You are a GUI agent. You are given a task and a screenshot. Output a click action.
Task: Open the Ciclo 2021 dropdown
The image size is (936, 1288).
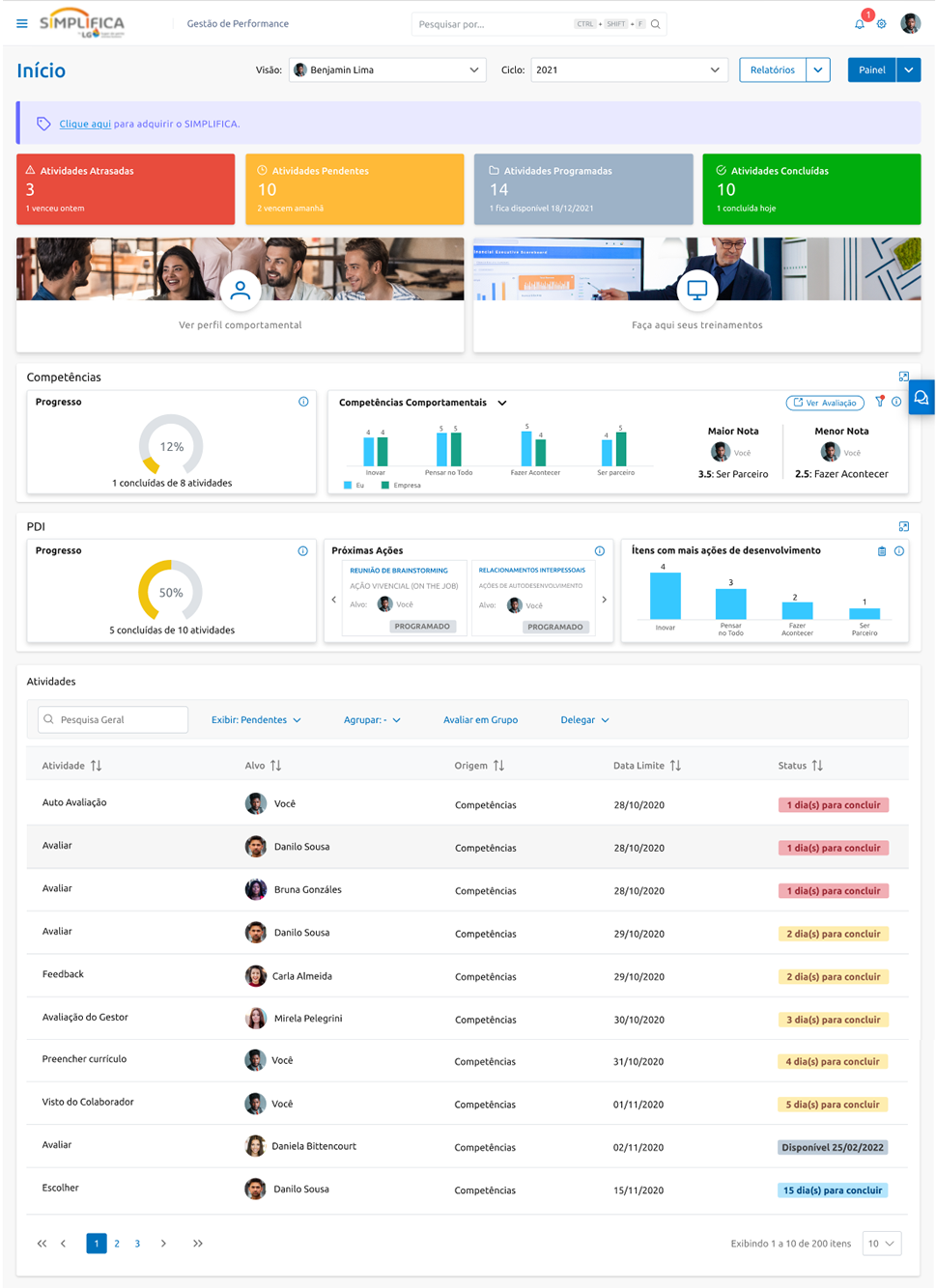[x=628, y=70]
